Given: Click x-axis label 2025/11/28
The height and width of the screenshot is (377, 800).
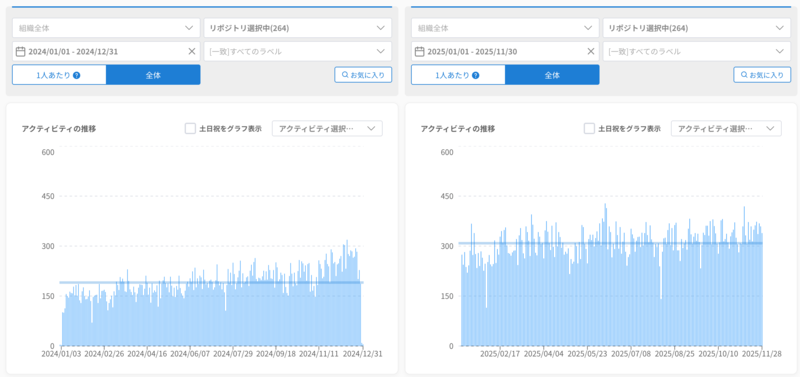Looking at the screenshot, I should click(761, 353).
